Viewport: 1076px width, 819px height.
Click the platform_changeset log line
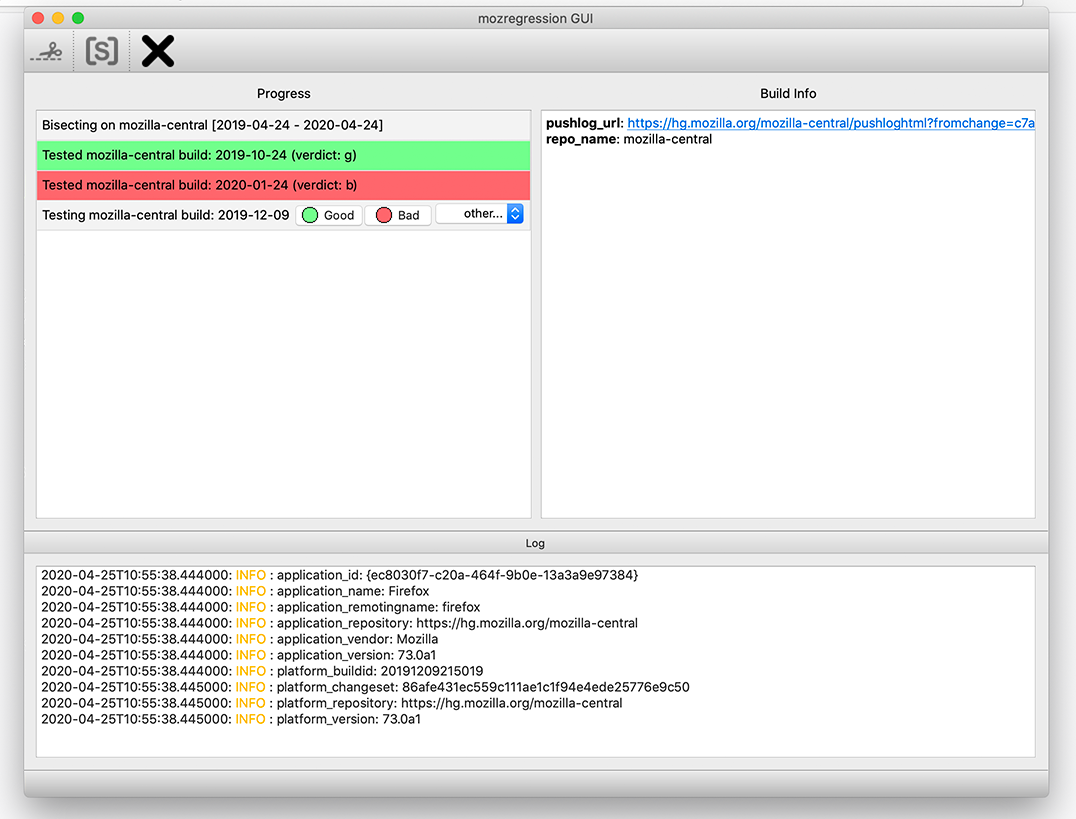[x=364, y=687]
